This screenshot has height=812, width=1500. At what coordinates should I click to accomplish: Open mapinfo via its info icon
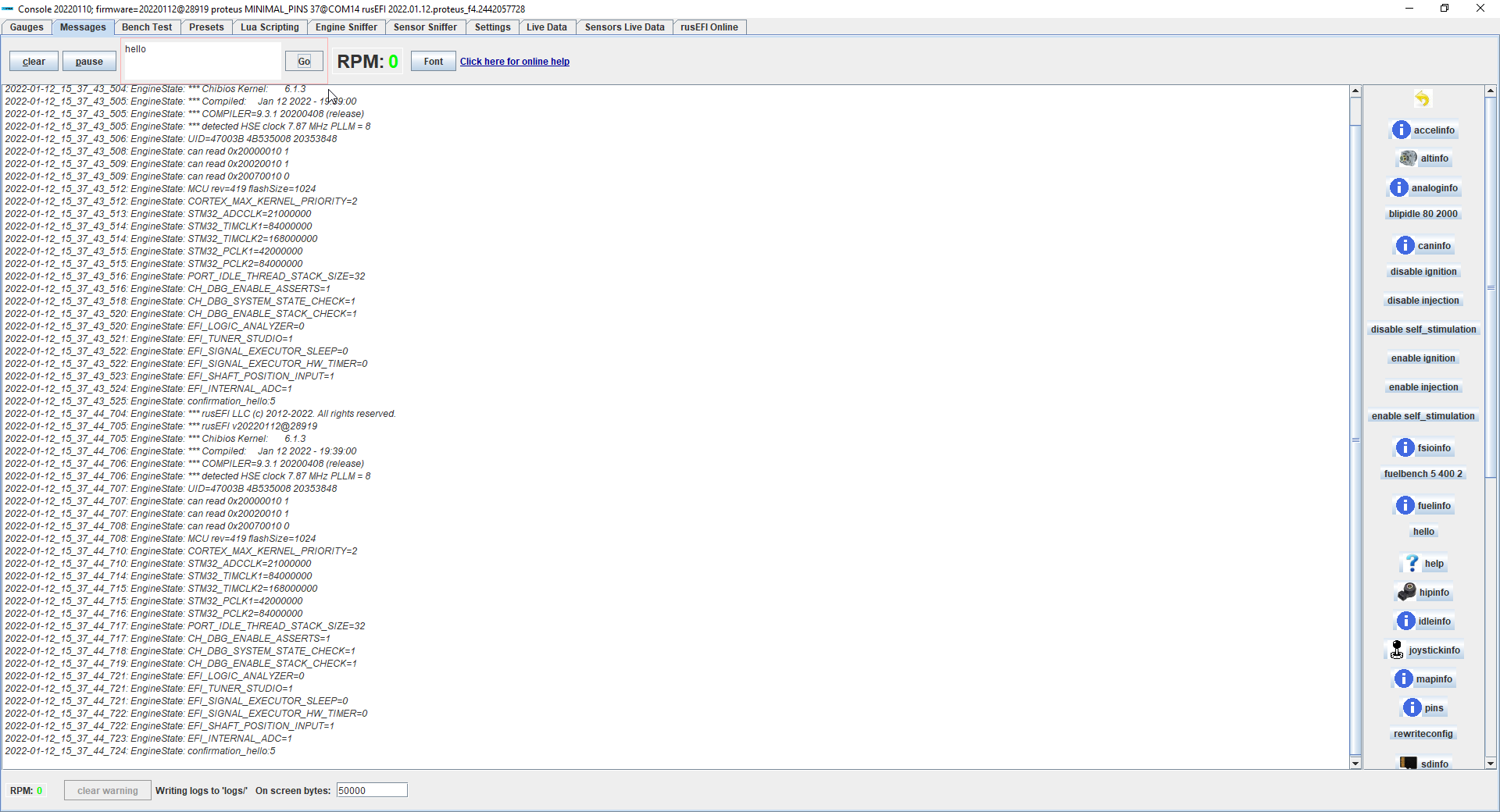(1402, 678)
